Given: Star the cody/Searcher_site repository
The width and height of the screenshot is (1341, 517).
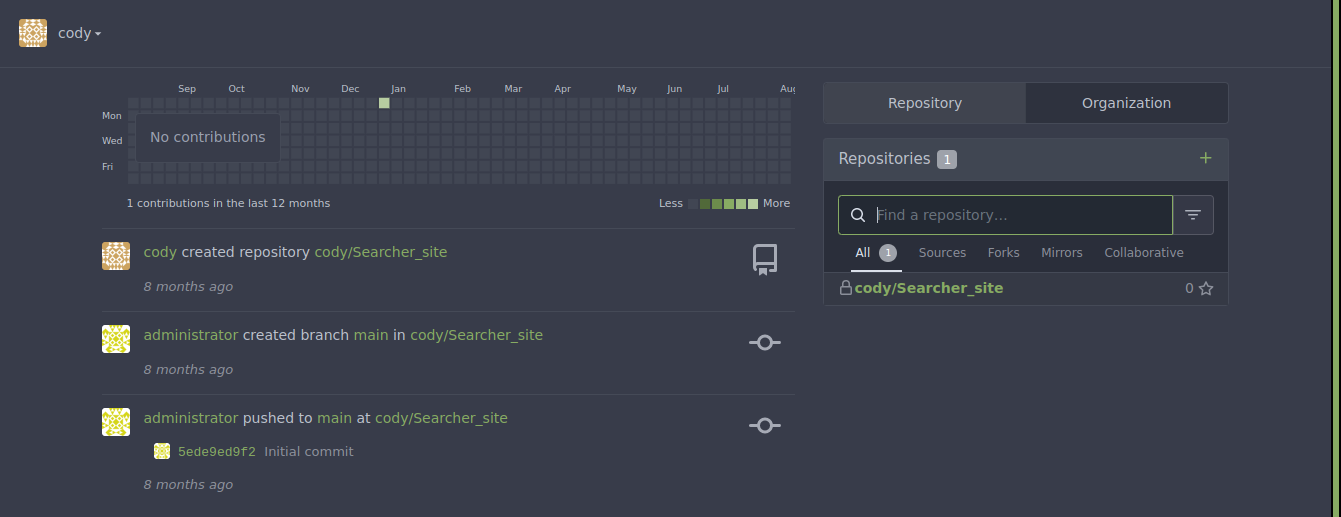Looking at the screenshot, I should tap(1205, 288).
